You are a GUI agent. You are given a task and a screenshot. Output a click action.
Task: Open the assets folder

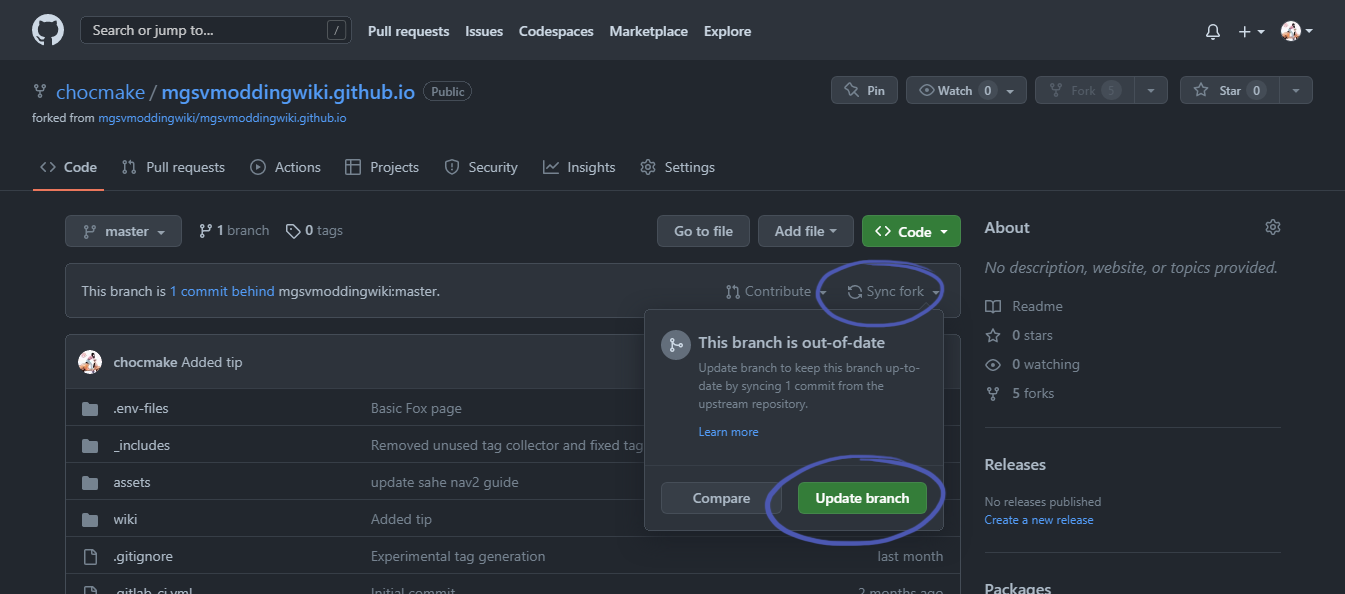[132, 482]
